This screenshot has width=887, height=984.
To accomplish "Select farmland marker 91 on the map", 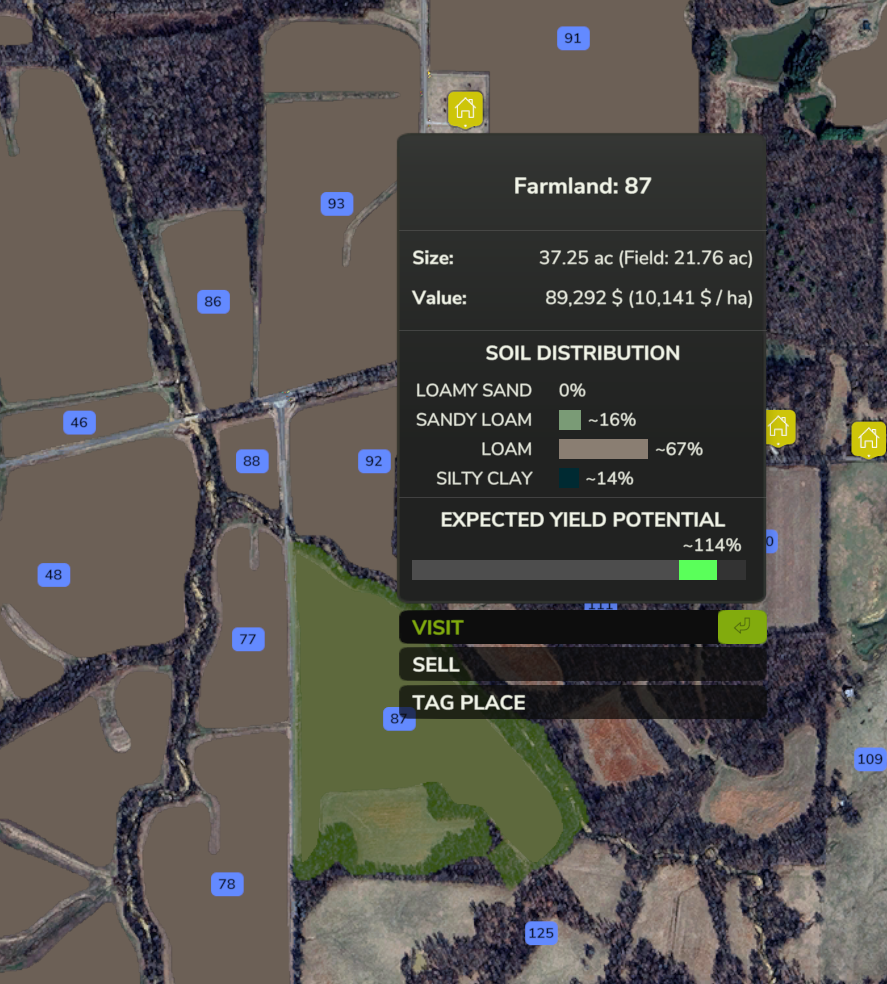I will 572,39.
